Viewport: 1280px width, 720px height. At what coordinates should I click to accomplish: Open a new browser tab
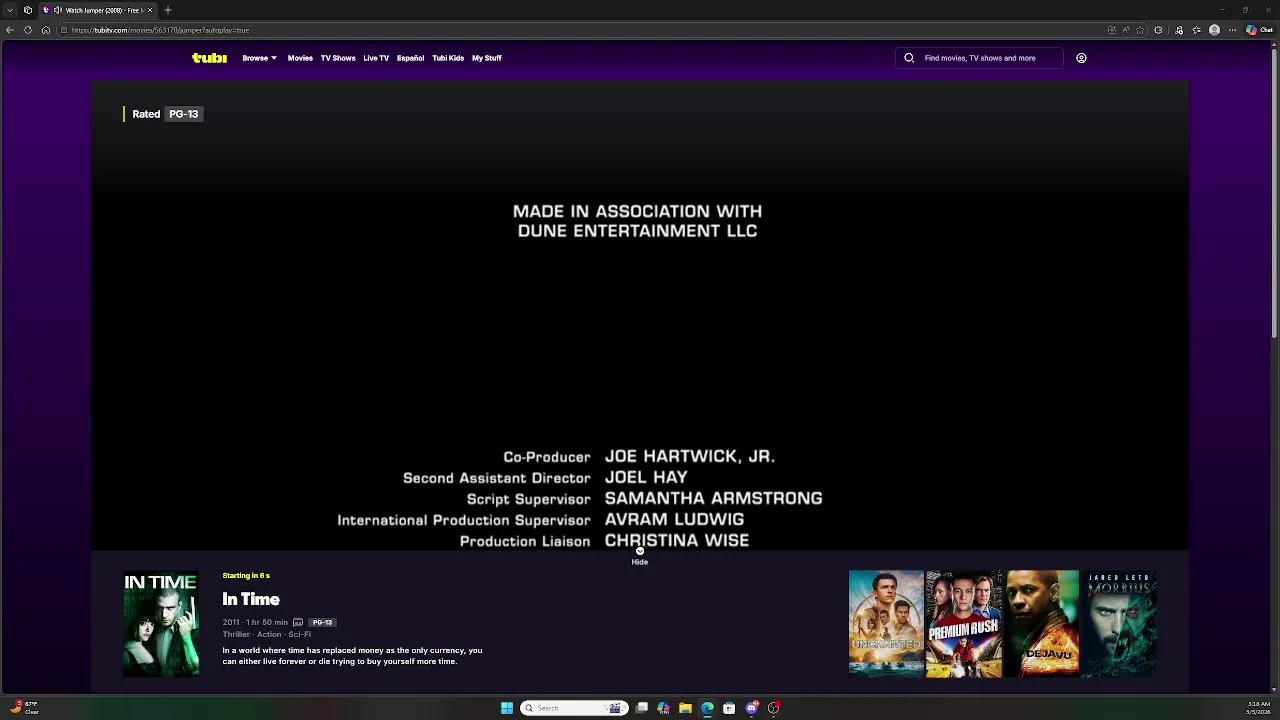click(168, 10)
